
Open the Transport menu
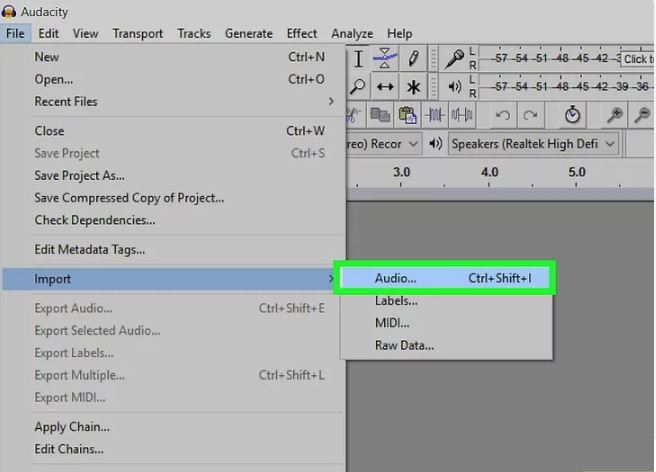tap(138, 33)
